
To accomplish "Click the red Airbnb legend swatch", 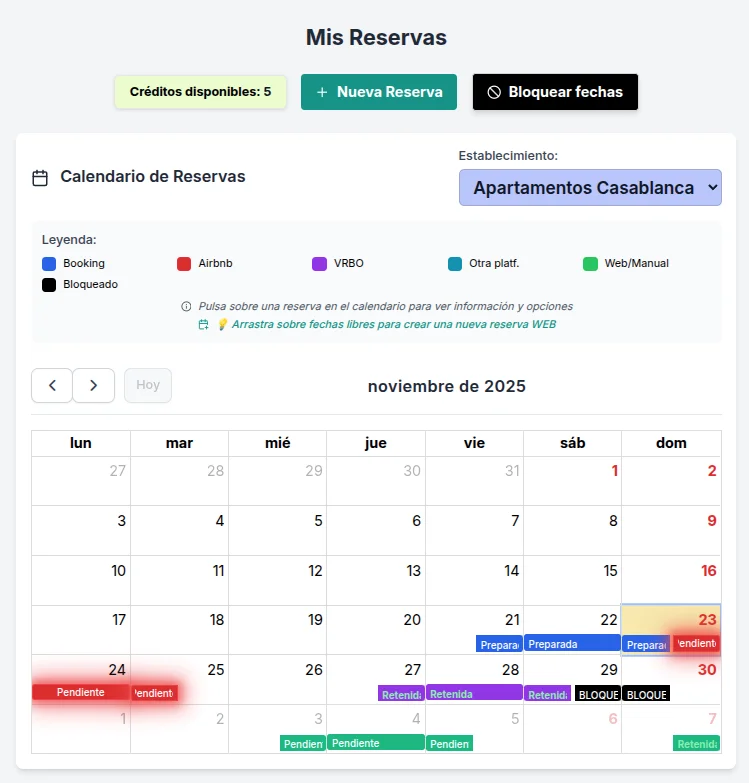I will 184,264.
